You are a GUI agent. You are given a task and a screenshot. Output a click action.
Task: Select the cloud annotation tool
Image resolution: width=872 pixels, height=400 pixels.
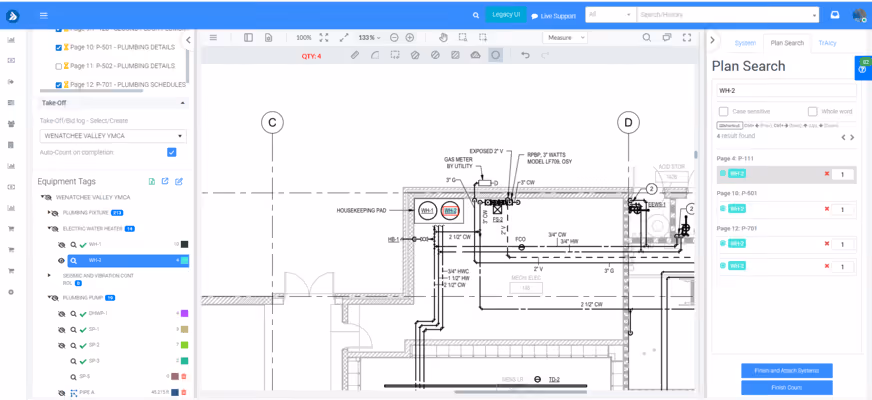[x=475, y=55]
